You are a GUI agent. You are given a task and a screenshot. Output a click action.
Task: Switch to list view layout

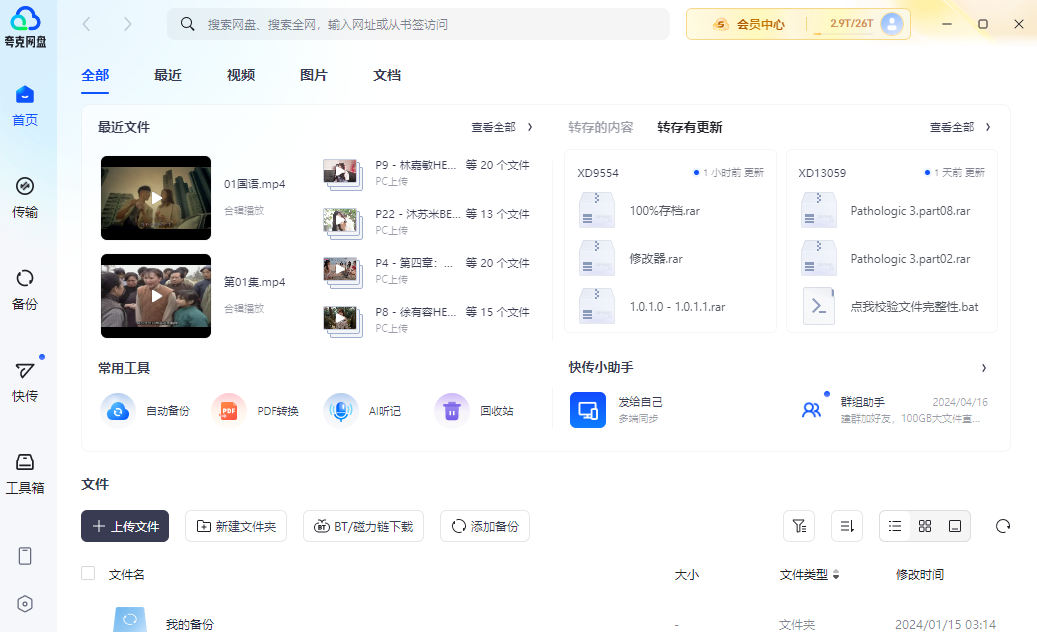tap(895, 526)
